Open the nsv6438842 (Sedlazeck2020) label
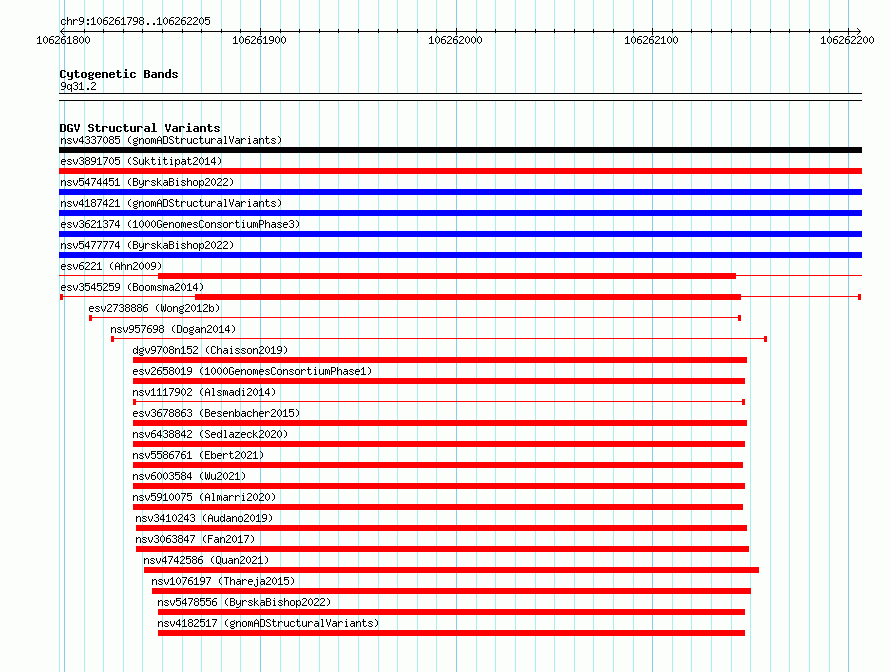The image size is (890, 672). point(210,434)
